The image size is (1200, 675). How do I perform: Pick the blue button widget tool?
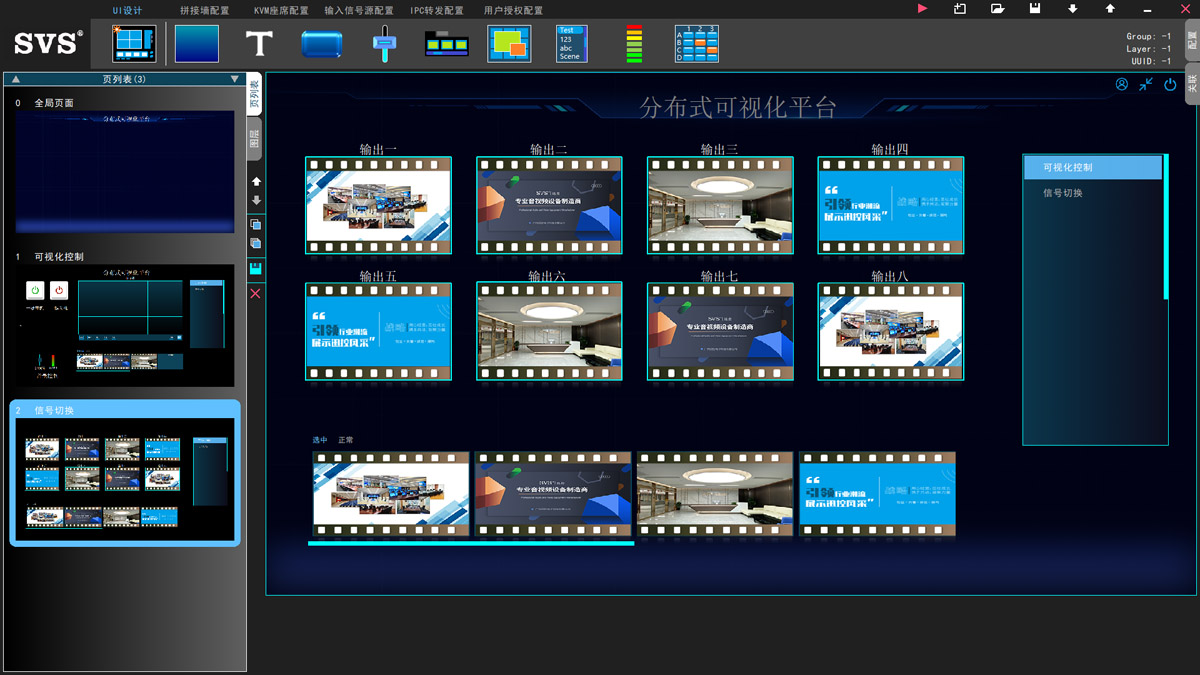pyautogui.click(x=322, y=44)
